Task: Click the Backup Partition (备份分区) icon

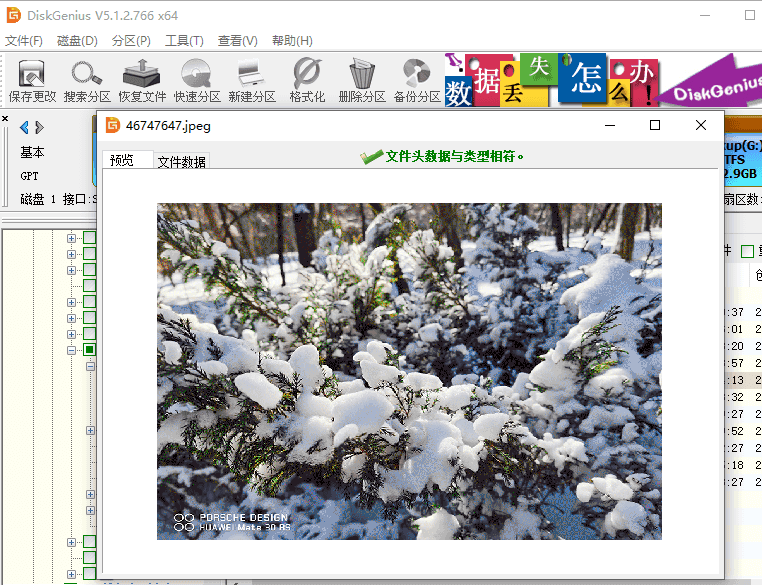Action: point(416,80)
